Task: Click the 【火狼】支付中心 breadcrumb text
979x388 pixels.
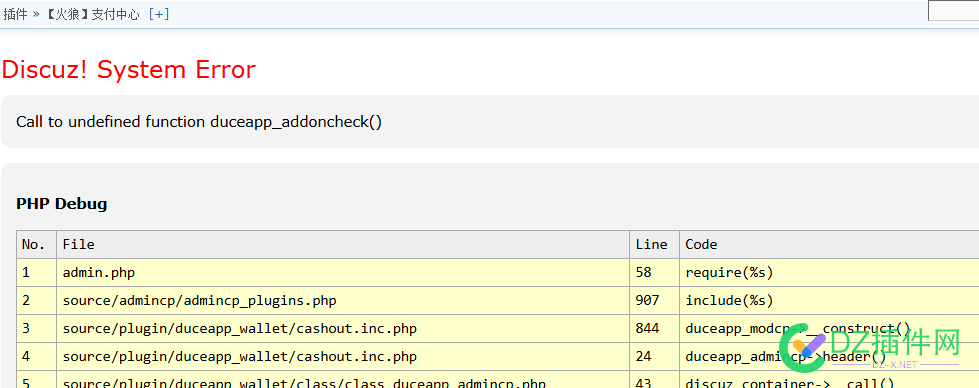Action: tap(92, 14)
